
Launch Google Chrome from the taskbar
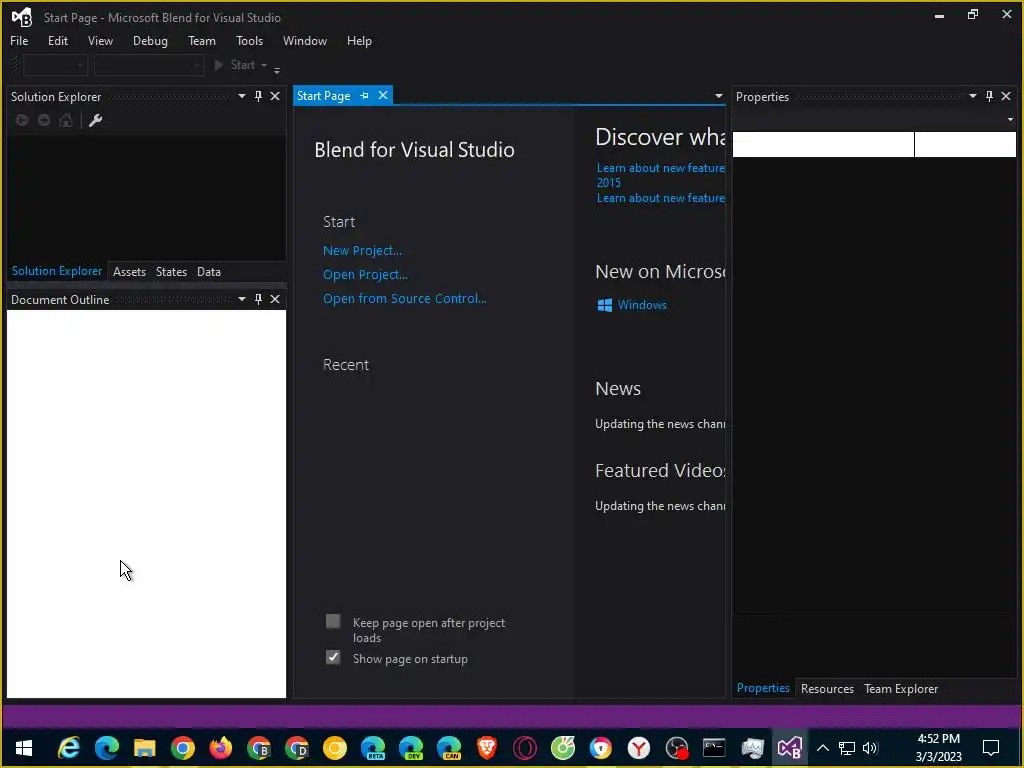183,748
